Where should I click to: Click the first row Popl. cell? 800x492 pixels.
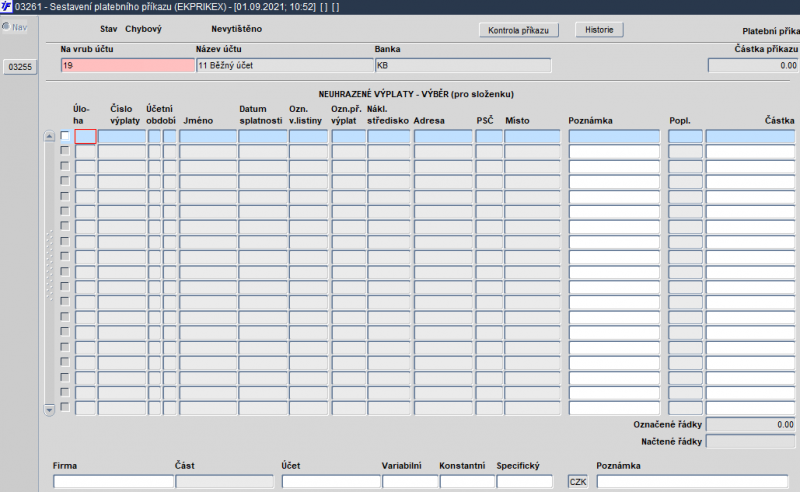coord(686,136)
